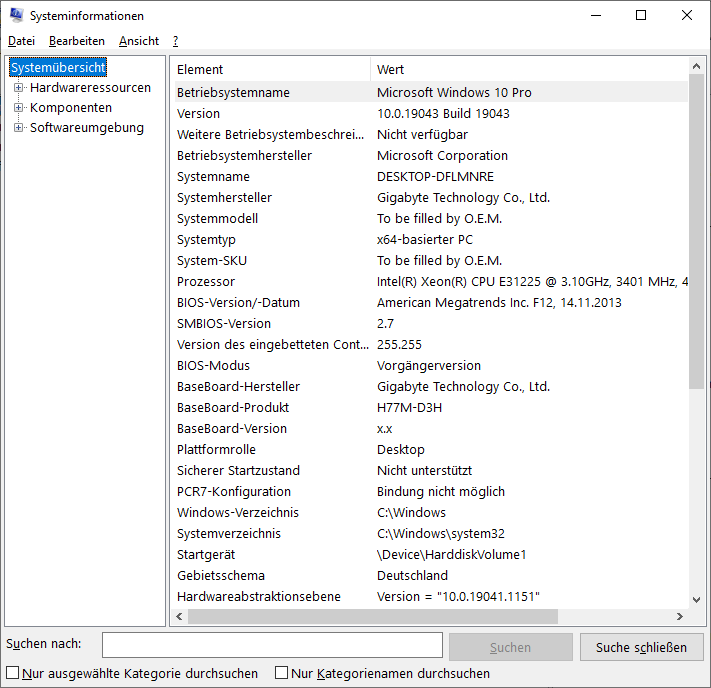Screen dimensions: 711x688
Task: Open the Bearbeiten menu
Action: coord(77,41)
